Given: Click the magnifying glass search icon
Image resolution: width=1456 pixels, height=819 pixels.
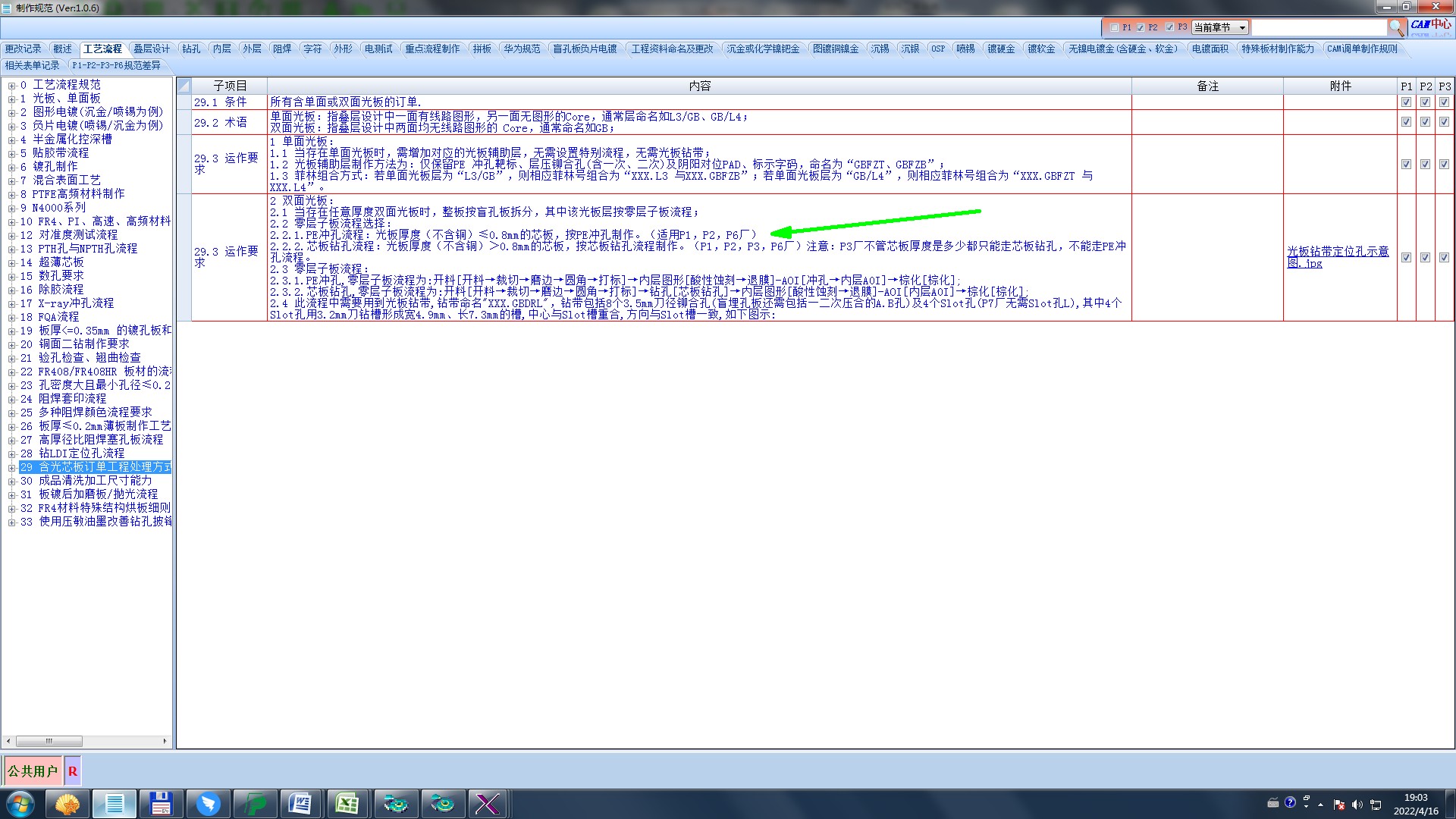Looking at the screenshot, I should [x=1396, y=27].
